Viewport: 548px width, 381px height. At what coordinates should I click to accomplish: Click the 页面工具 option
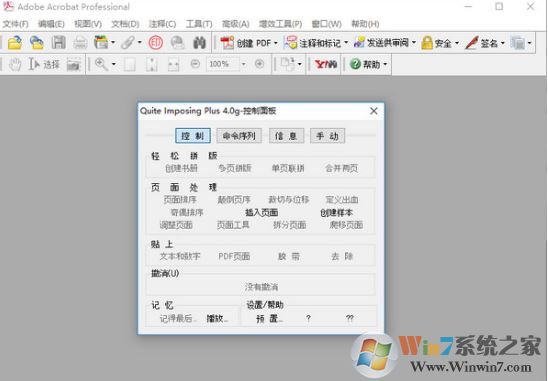(x=233, y=225)
